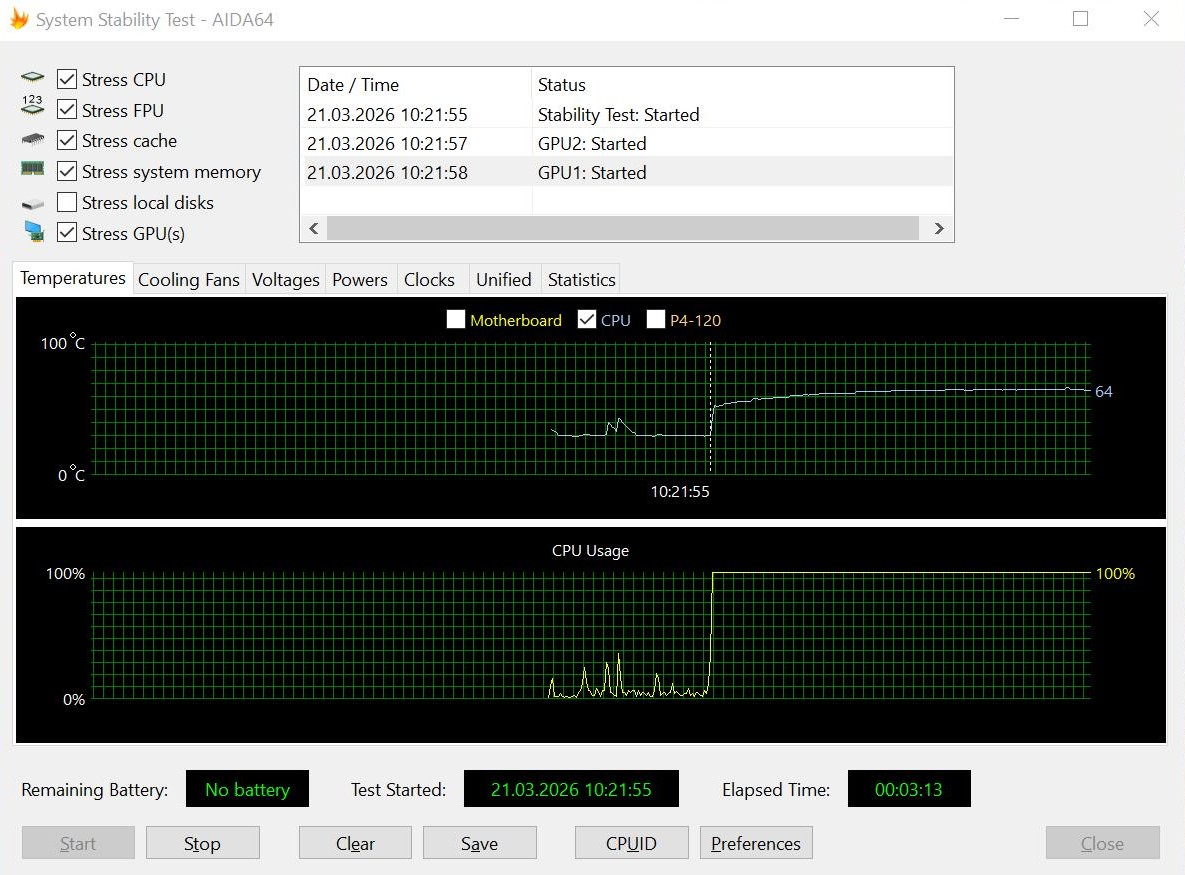Open the Preferences dialog
Screen dimensions: 1185x875
(x=756, y=843)
